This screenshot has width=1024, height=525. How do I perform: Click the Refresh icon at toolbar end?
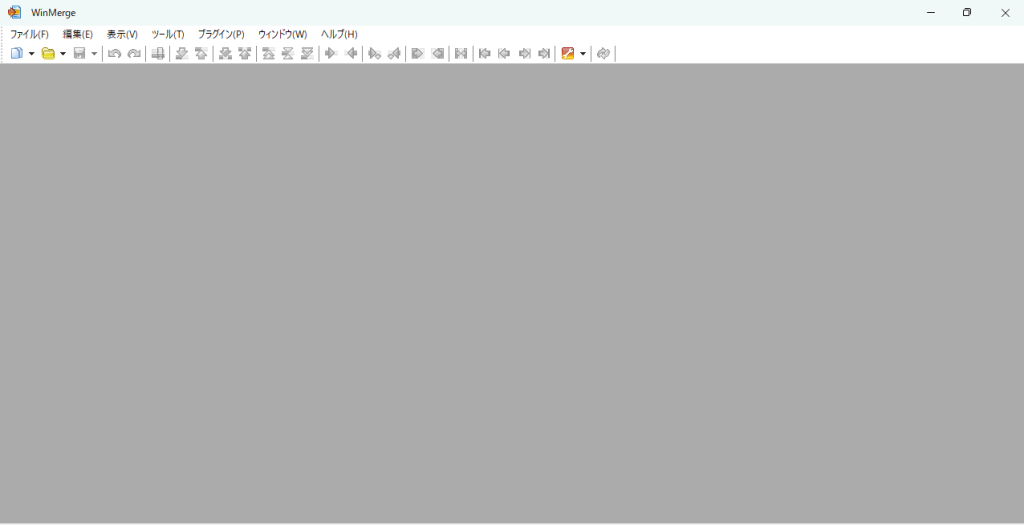[x=603, y=53]
